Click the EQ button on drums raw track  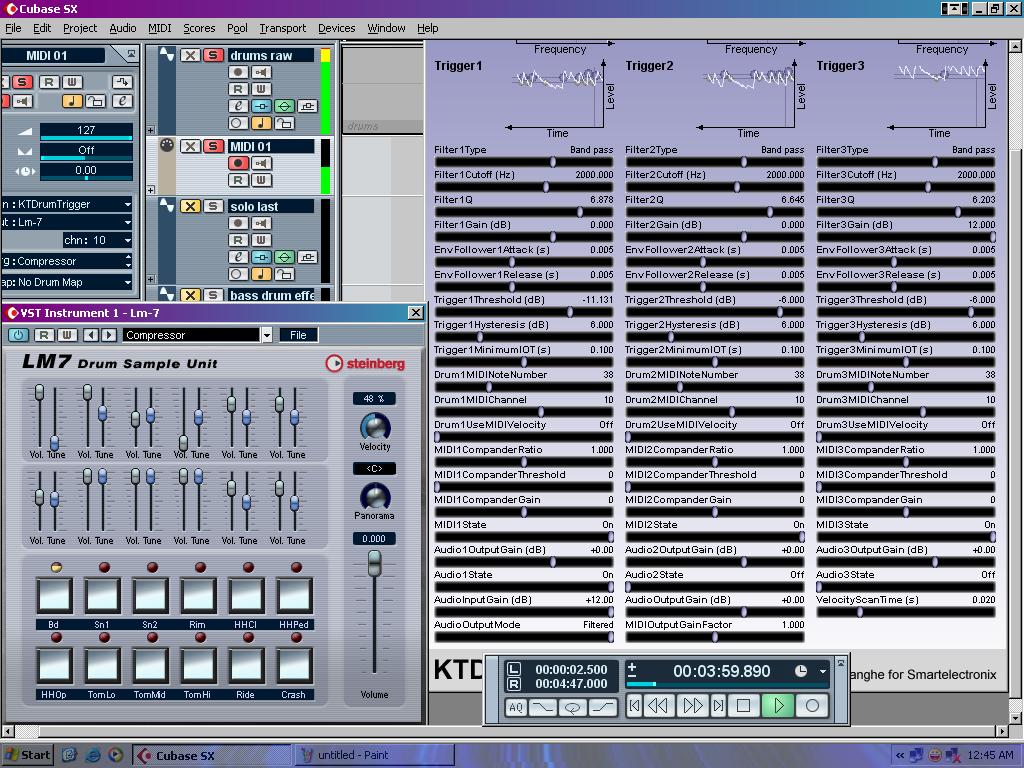coord(284,106)
